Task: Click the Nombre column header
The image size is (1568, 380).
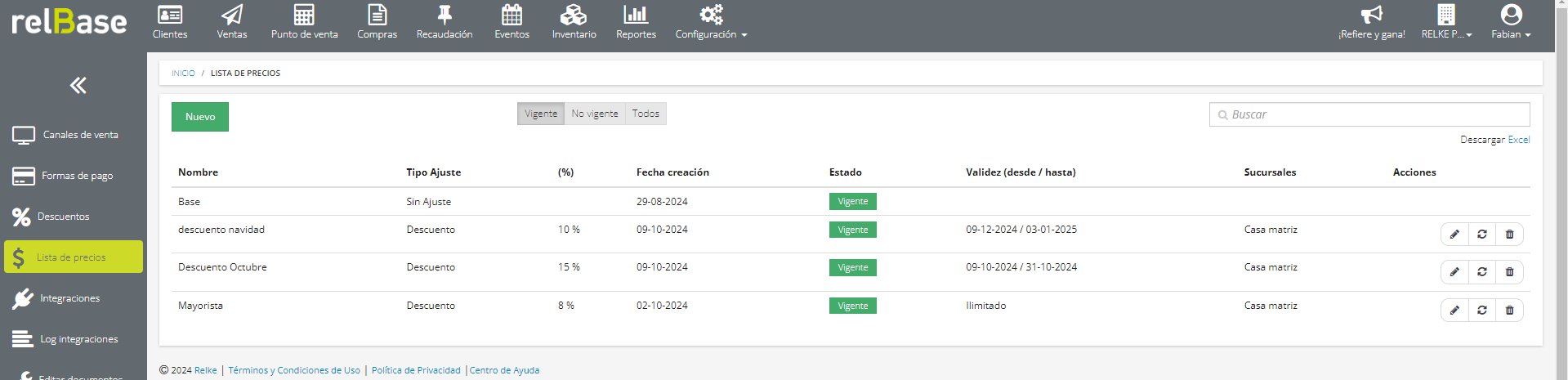Action: click(x=198, y=172)
